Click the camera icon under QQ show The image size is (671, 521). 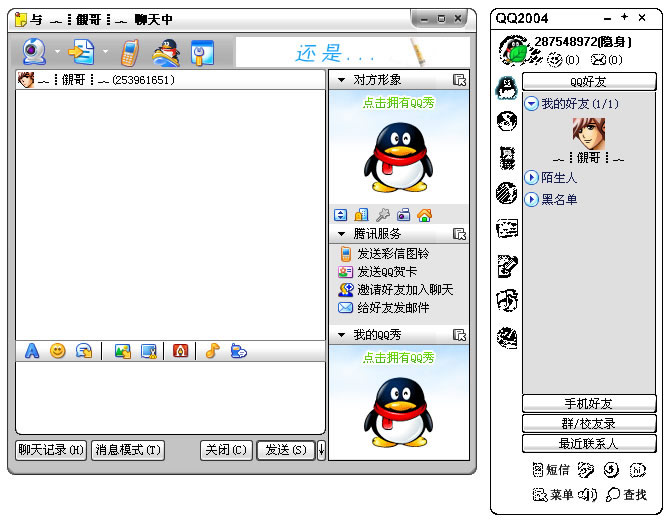coord(403,215)
